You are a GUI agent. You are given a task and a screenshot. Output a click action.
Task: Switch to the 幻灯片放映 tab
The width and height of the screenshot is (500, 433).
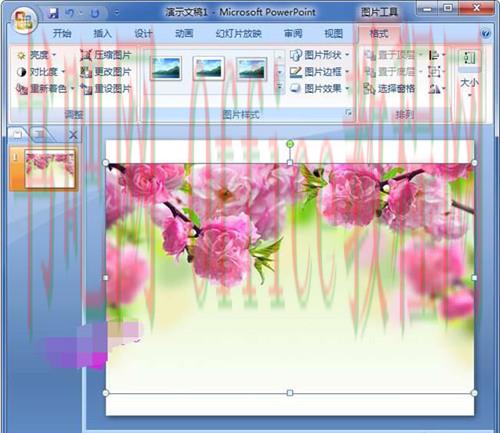[x=238, y=33]
